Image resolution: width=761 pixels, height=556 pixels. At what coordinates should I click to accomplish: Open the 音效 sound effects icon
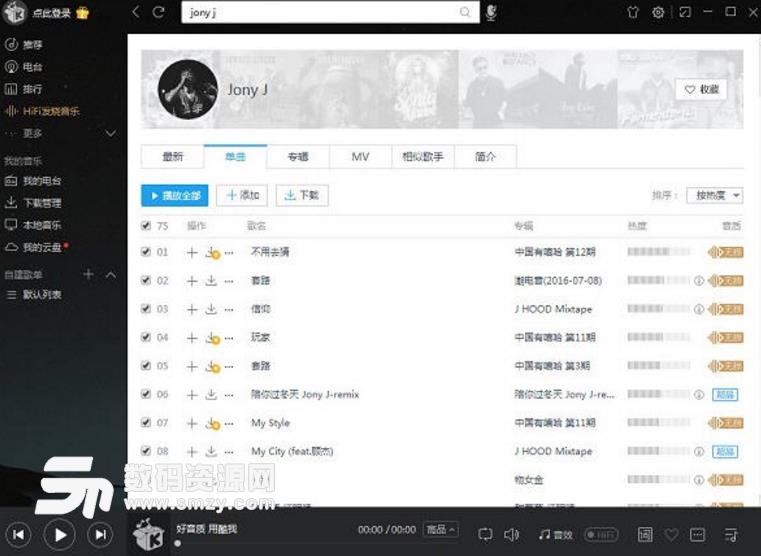(556, 535)
